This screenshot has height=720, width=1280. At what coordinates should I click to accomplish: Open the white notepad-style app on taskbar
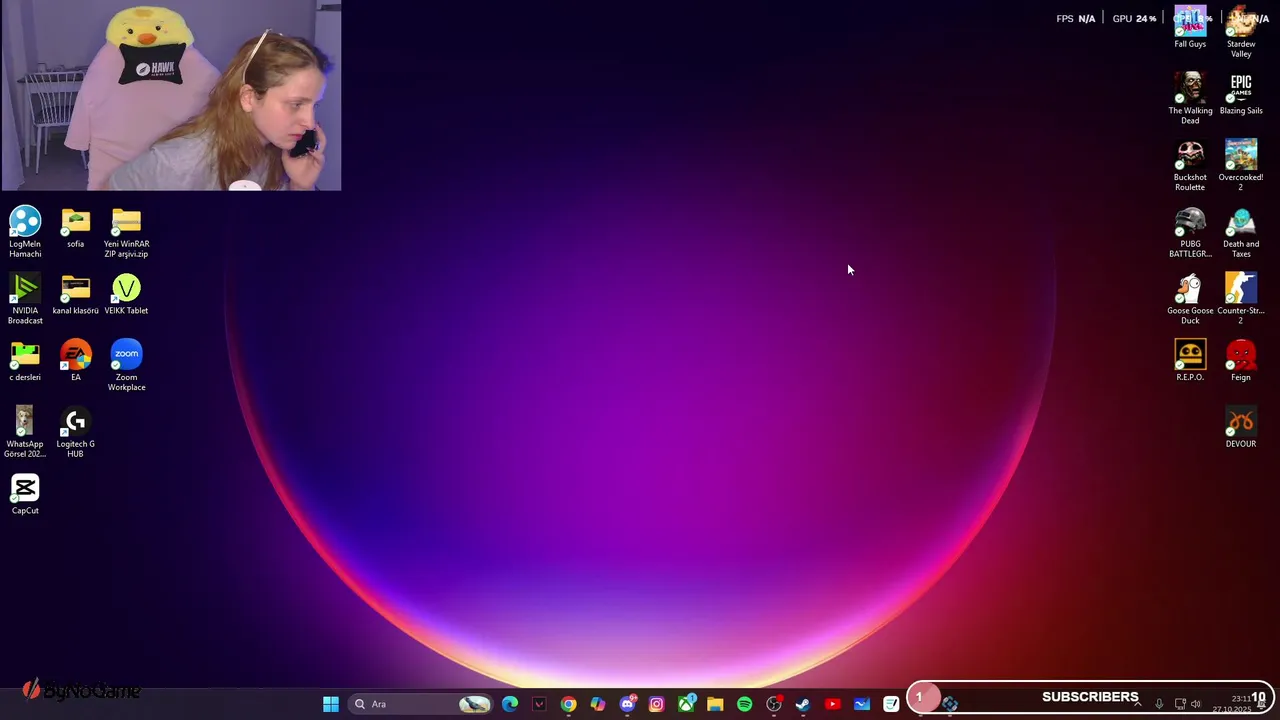pos(891,704)
